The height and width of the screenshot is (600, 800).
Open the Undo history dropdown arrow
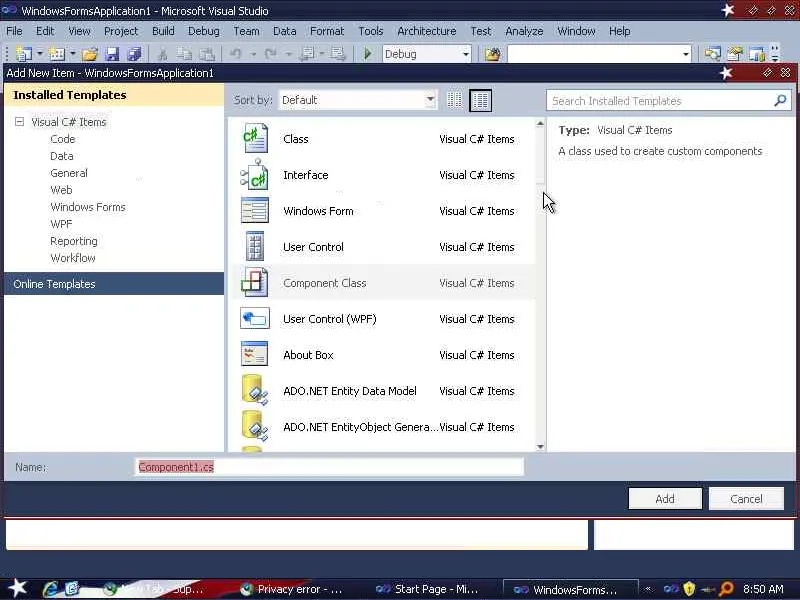pyautogui.click(x=253, y=54)
